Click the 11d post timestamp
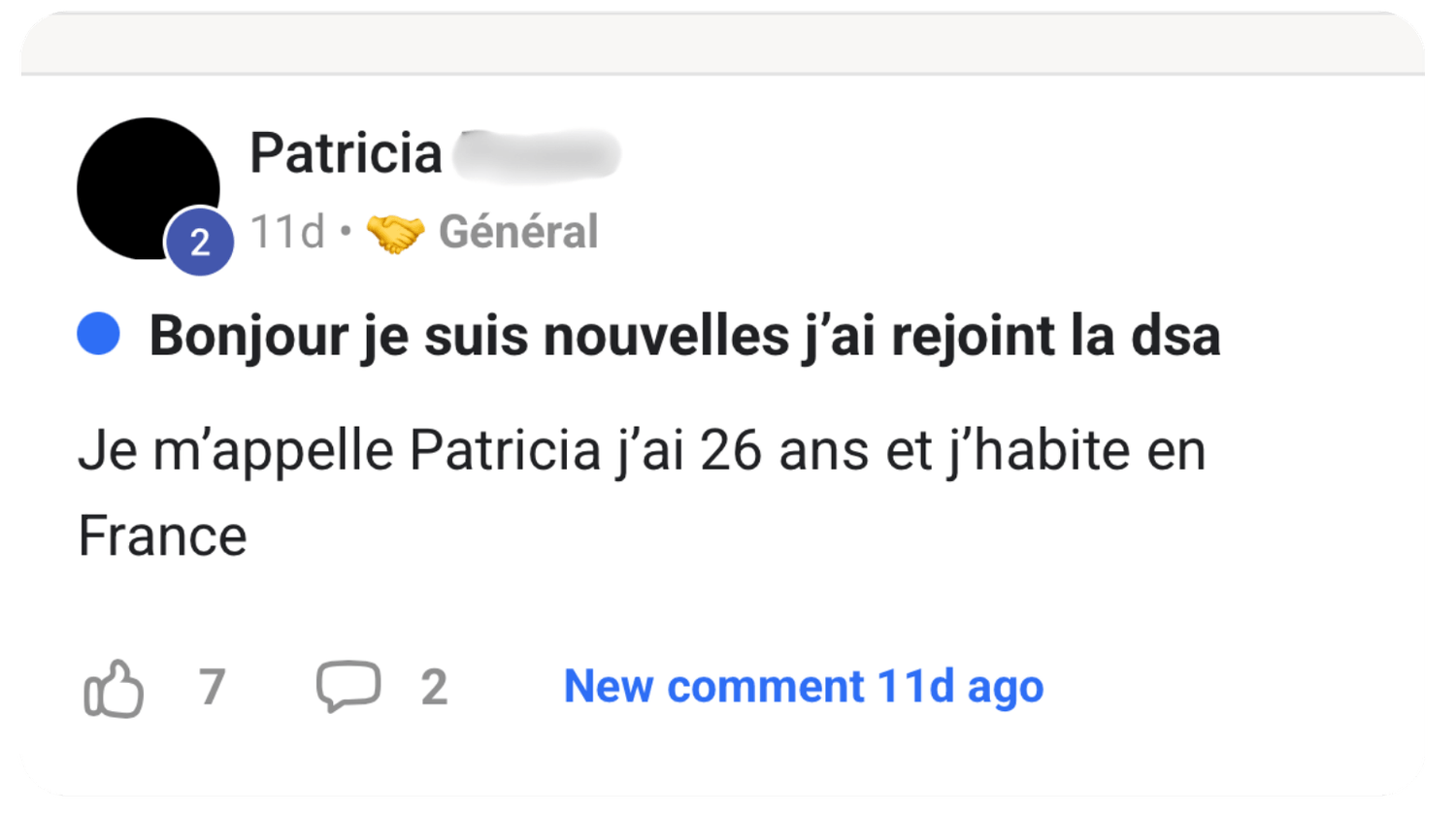1456x813 pixels. [287, 232]
